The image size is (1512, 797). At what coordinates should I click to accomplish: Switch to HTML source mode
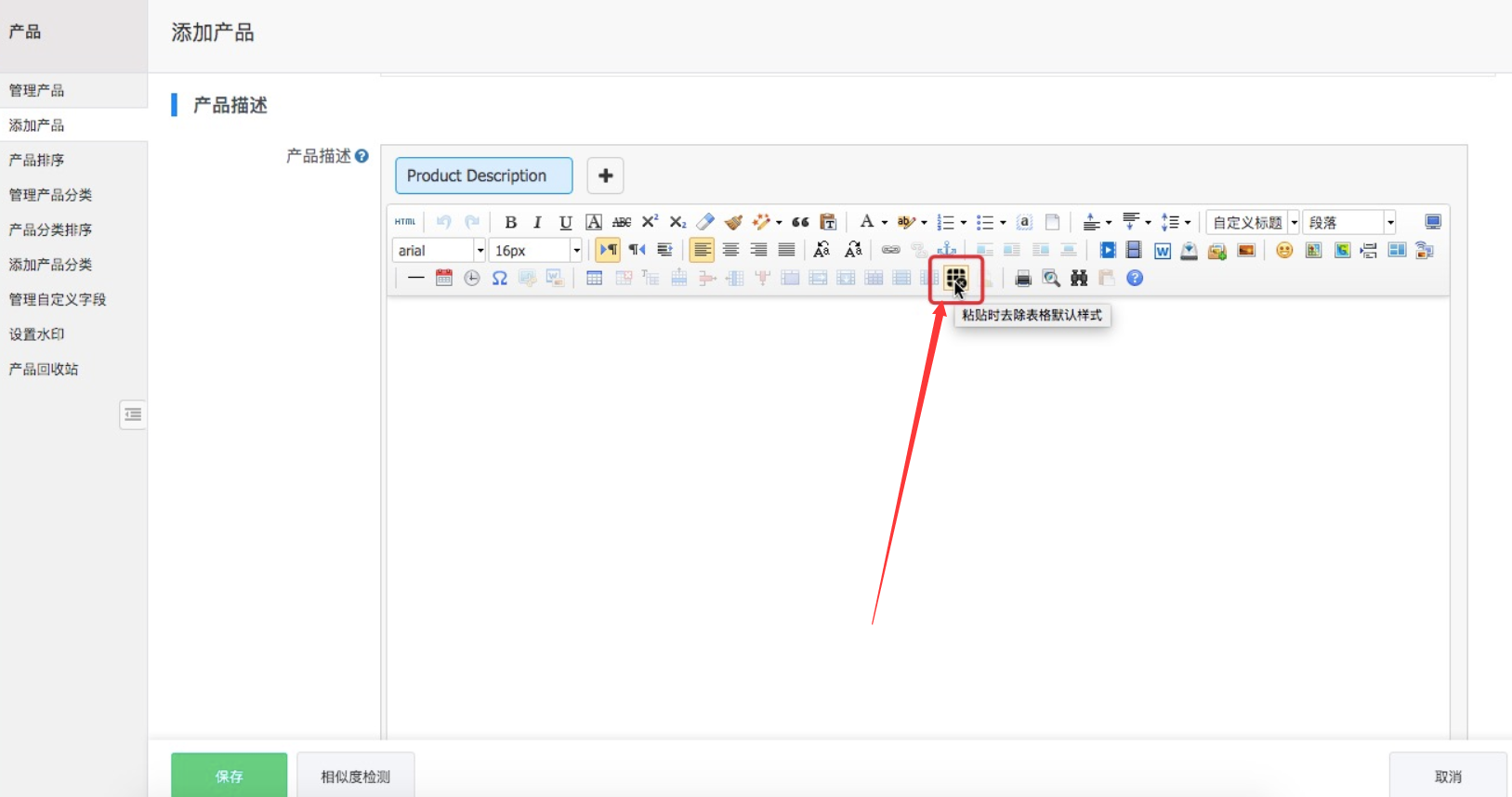click(x=405, y=222)
